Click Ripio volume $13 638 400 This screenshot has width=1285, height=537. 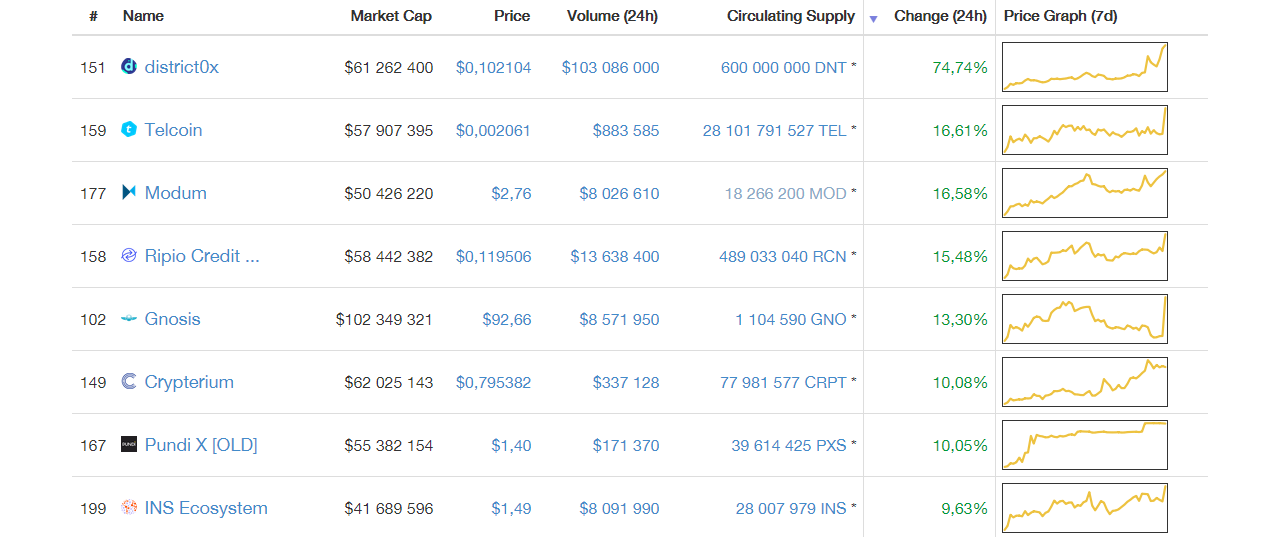pos(615,257)
